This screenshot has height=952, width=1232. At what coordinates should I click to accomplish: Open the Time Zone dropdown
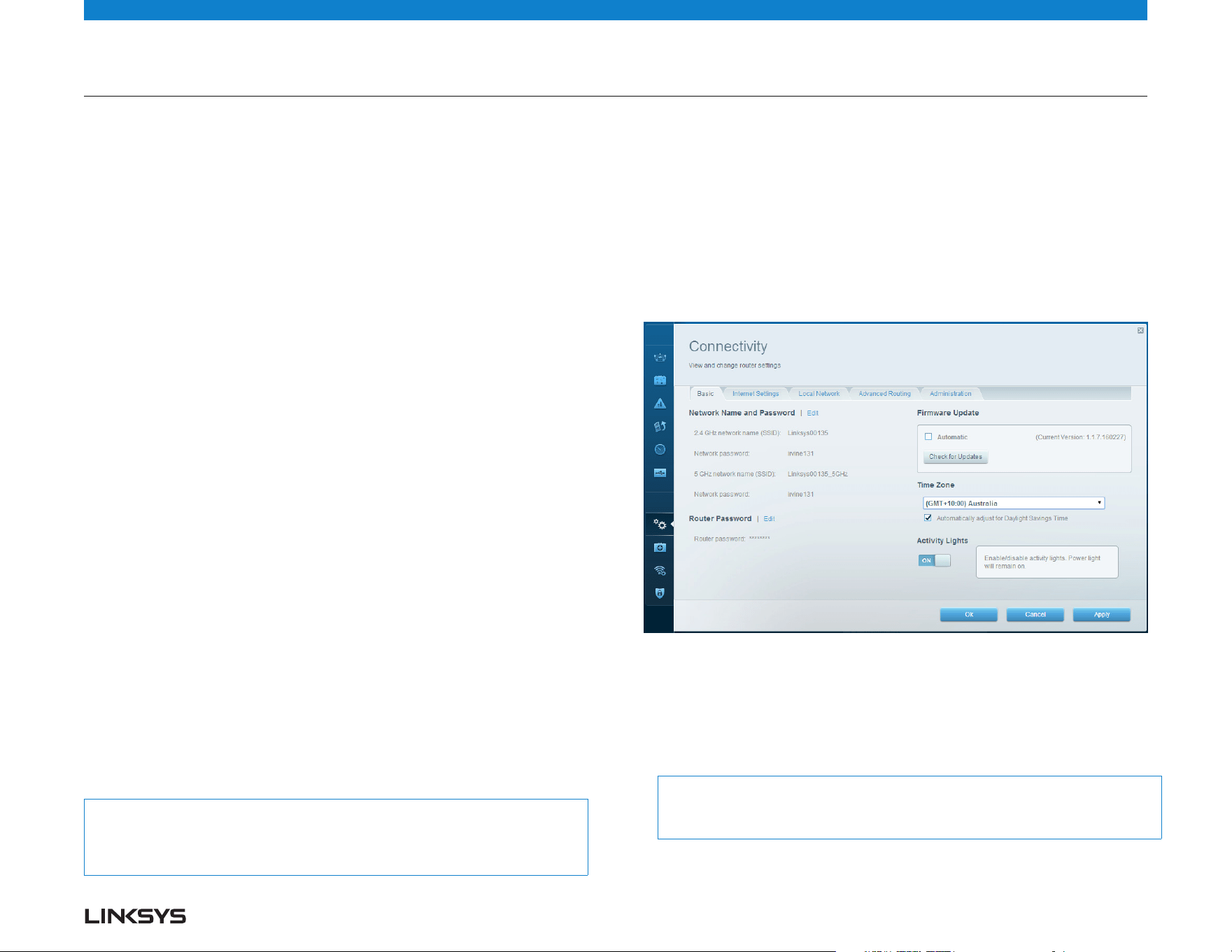click(1014, 503)
